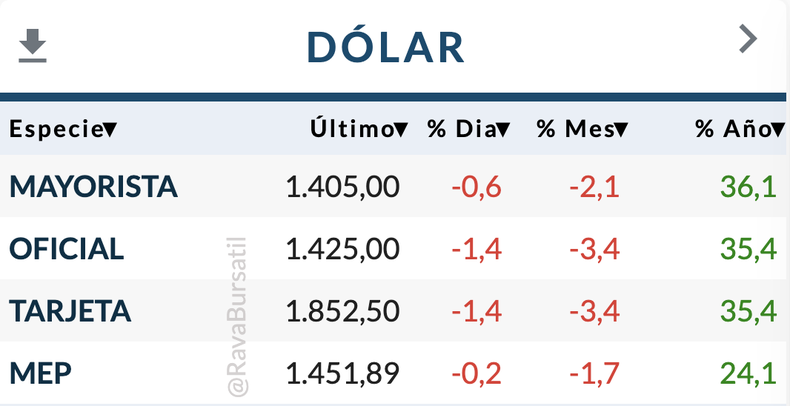
Task: Click MAYORISTA yearly change 36,1
Action: tap(748, 186)
